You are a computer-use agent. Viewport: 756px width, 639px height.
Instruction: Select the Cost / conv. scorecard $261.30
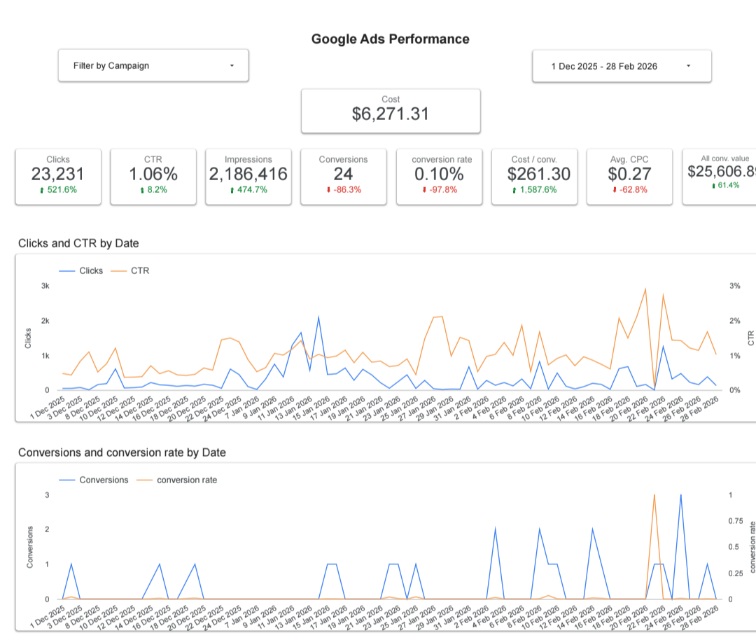coord(534,177)
